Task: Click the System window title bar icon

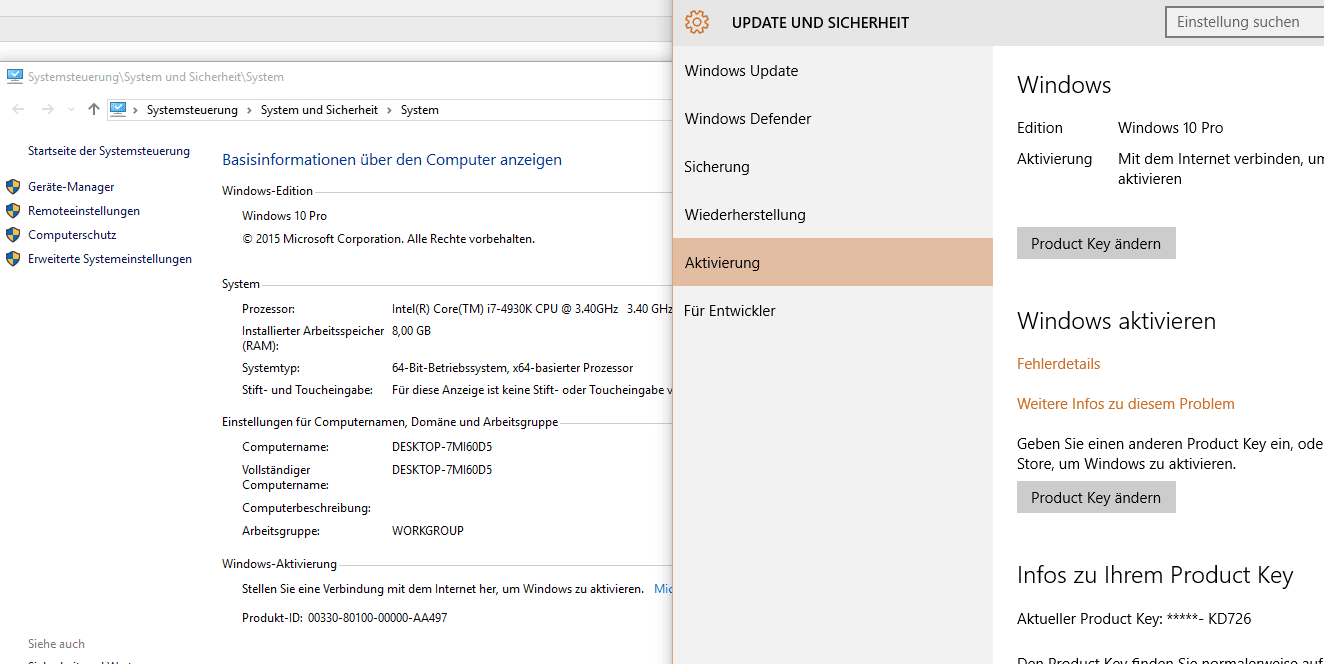Action: tap(15, 76)
